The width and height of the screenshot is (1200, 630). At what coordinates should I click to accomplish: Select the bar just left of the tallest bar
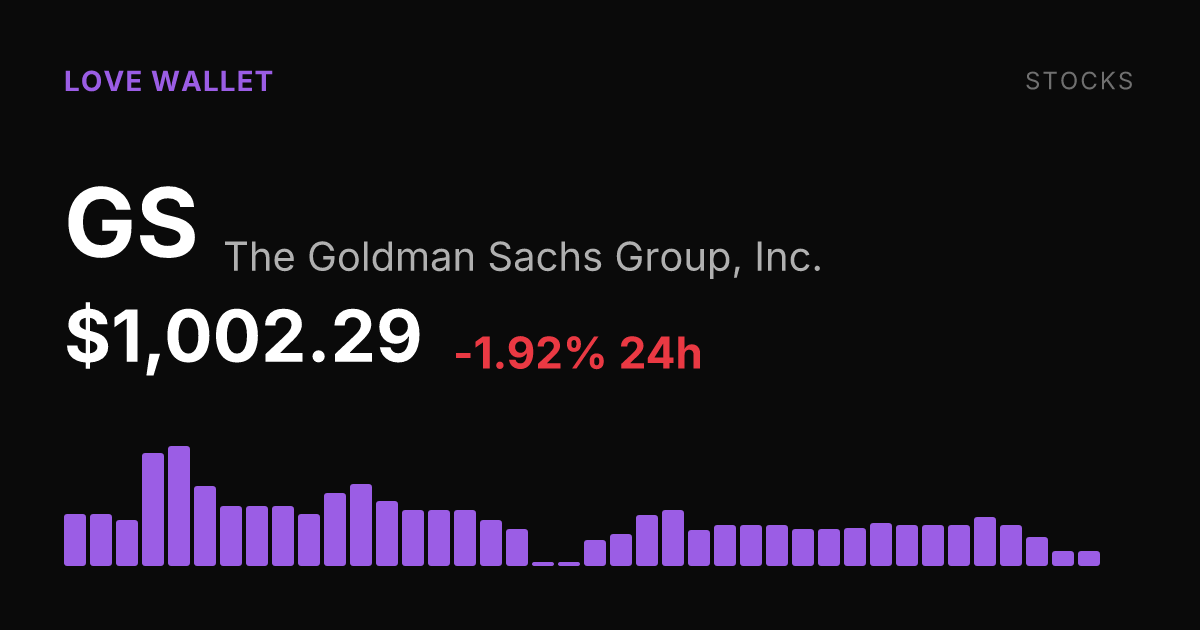[153, 509]
